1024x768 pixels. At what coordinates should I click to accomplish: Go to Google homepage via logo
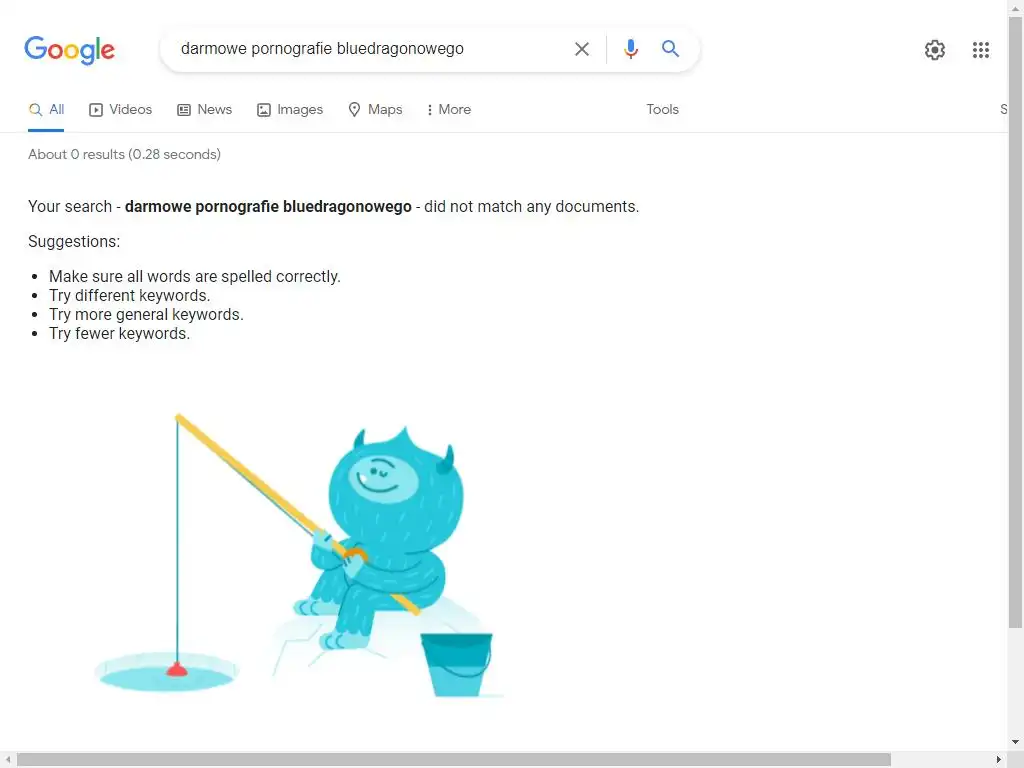[x=69, y=50]
